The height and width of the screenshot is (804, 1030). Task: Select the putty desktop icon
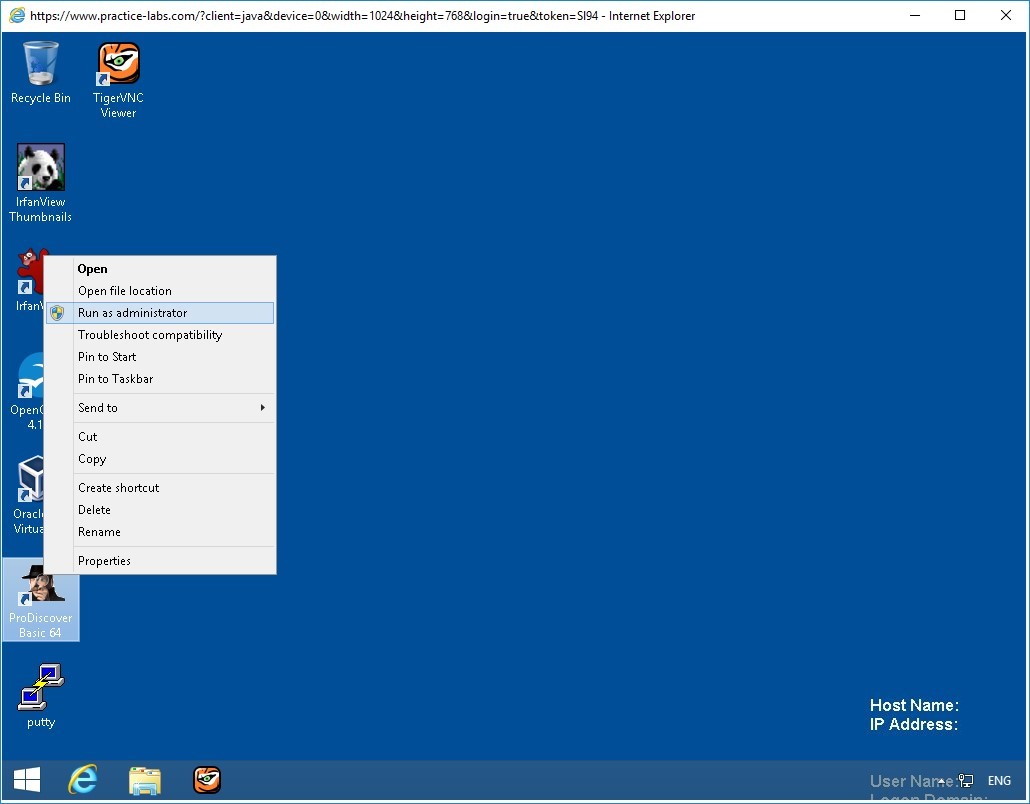(41, 696)
